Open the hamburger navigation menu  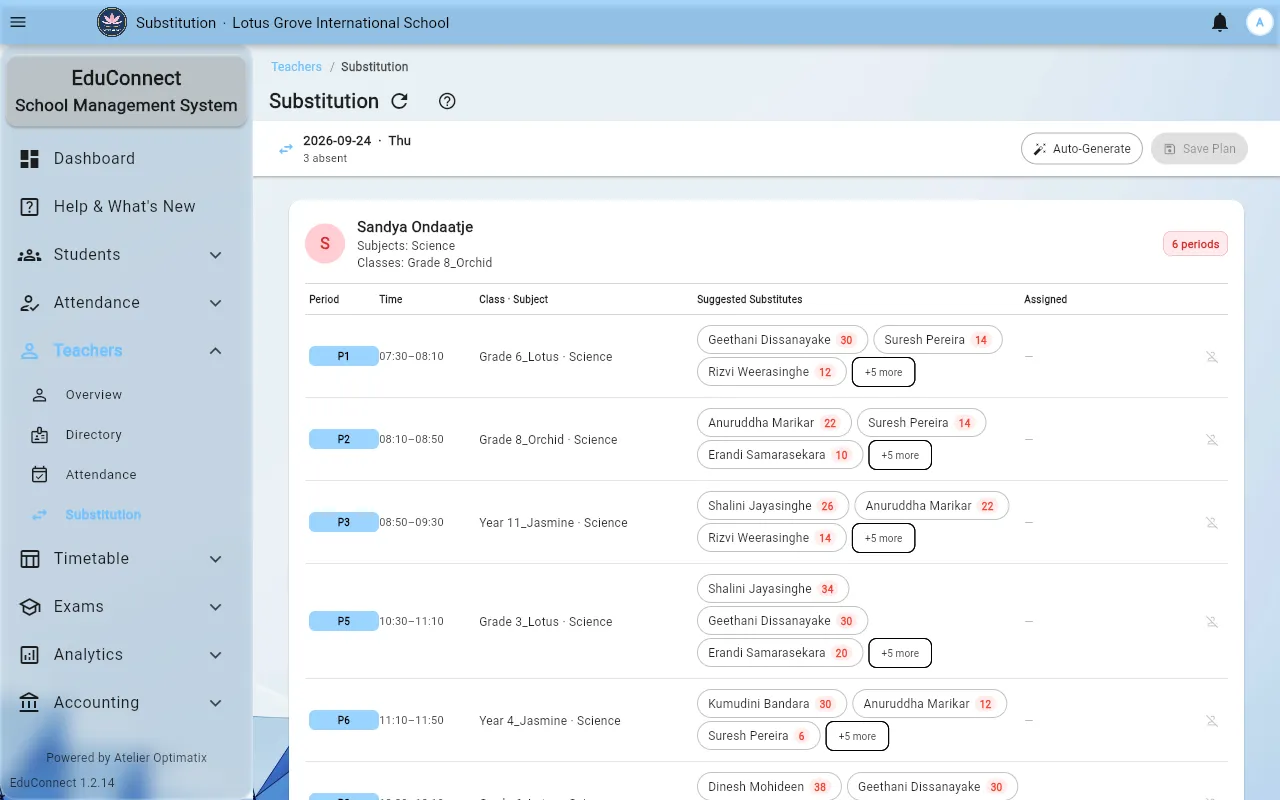pyautogui.click(x=17, y=22)
